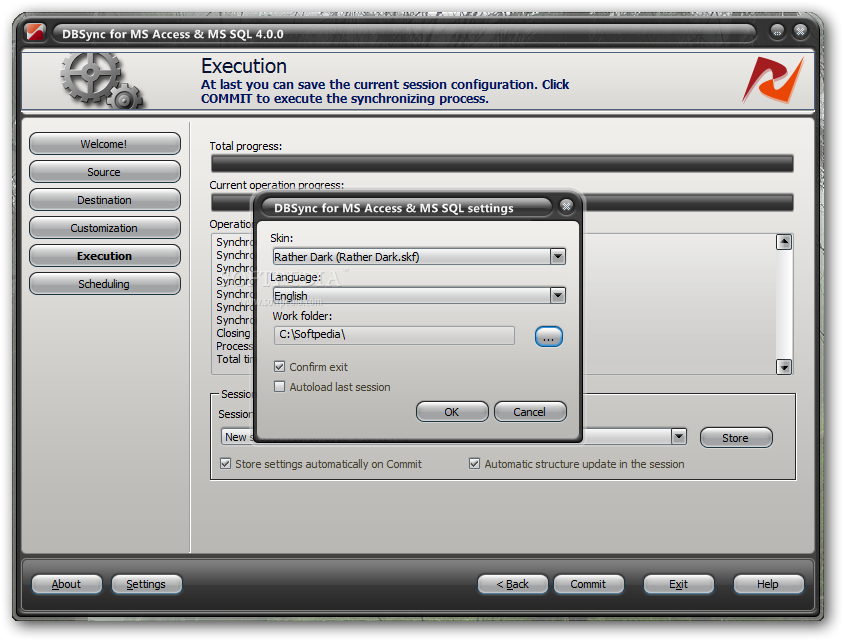
Task: Click the settings dialog title bar text
Action: [393, 208]
